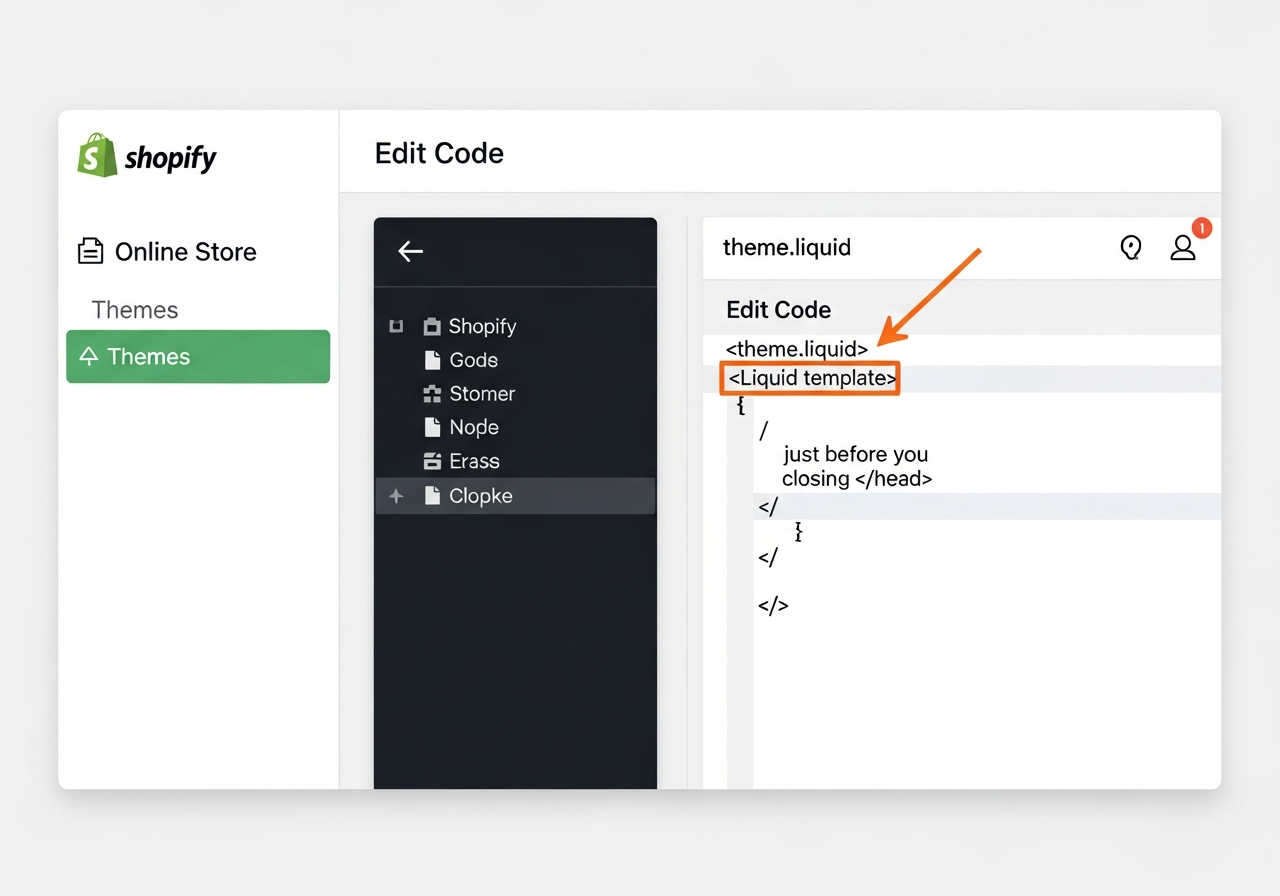Open the Stomer sections icon
1280x896 pixels.
click(432, 393)
